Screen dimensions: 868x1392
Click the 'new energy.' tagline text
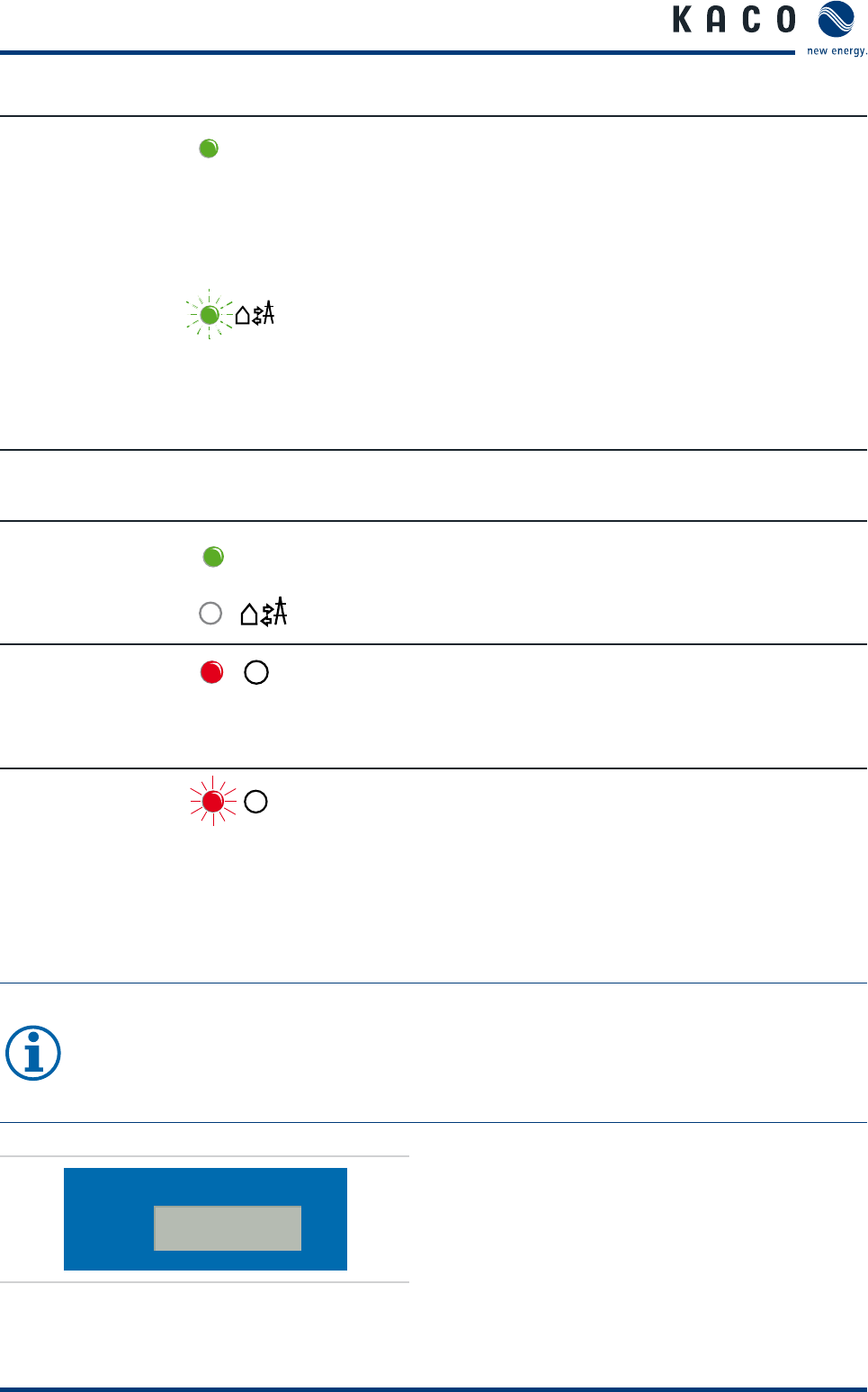click(837, 50)
